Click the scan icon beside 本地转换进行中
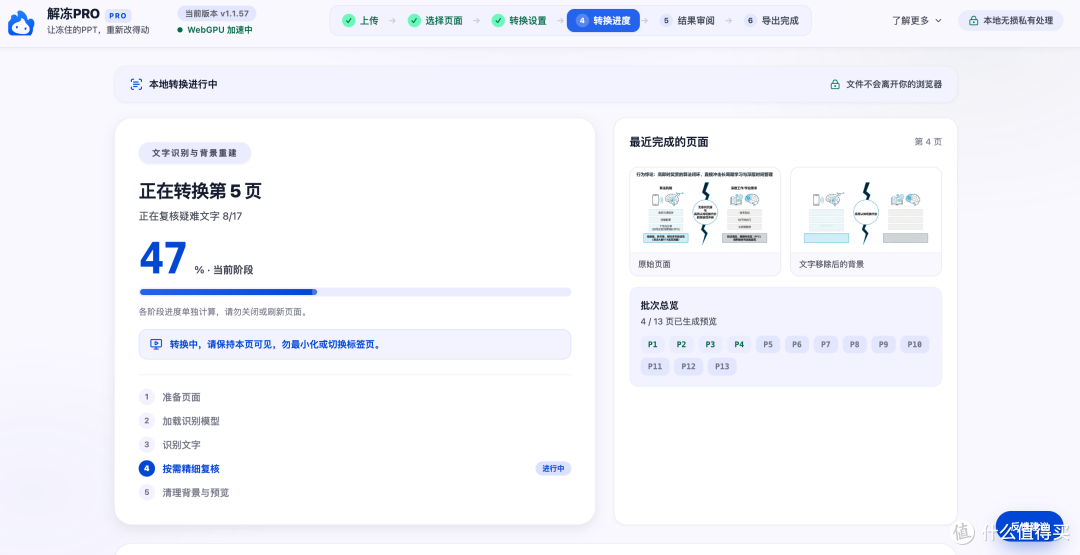1080x555 pixels. pyautogui.click(x=136, y=84)
